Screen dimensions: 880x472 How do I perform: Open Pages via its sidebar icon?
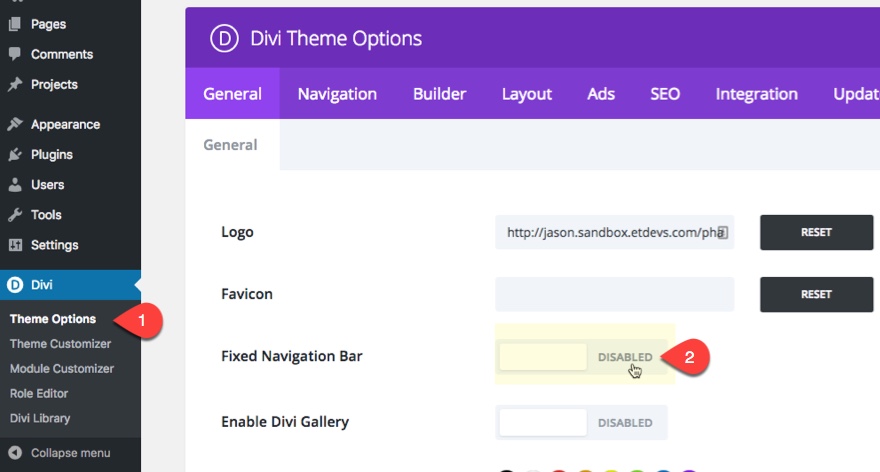coord(15,23)
